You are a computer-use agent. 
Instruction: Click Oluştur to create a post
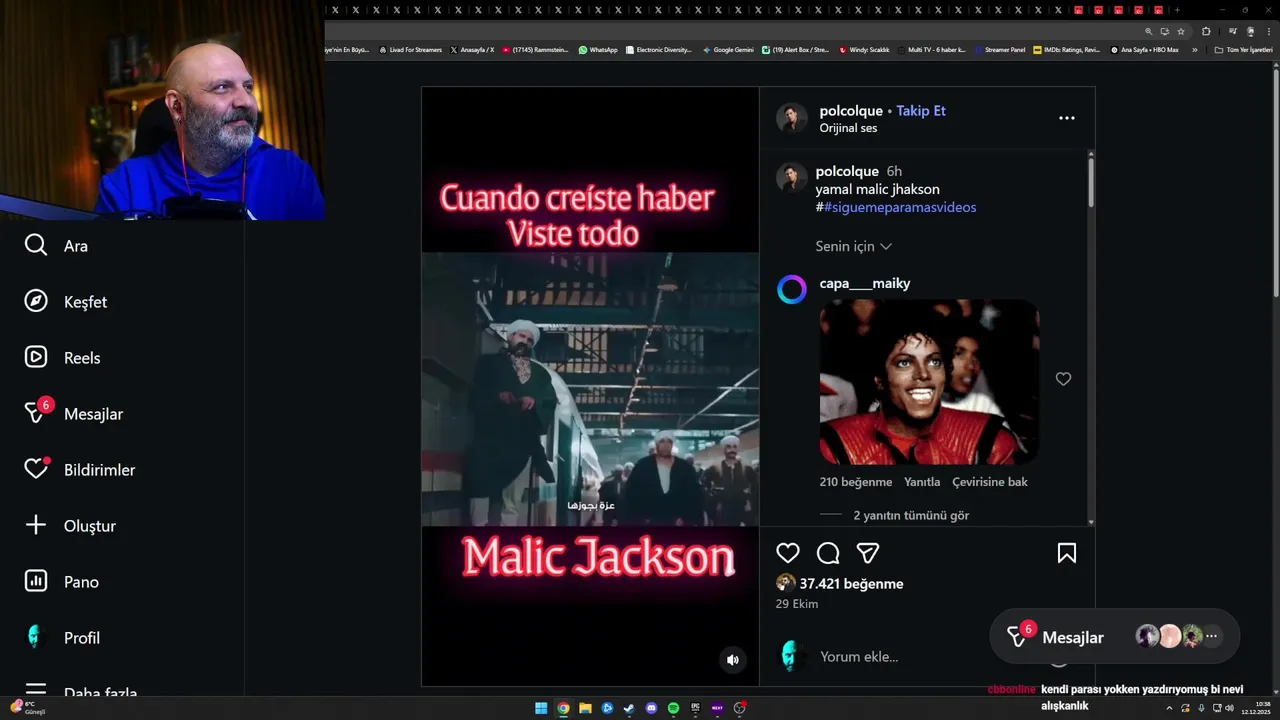click(70, 526)
